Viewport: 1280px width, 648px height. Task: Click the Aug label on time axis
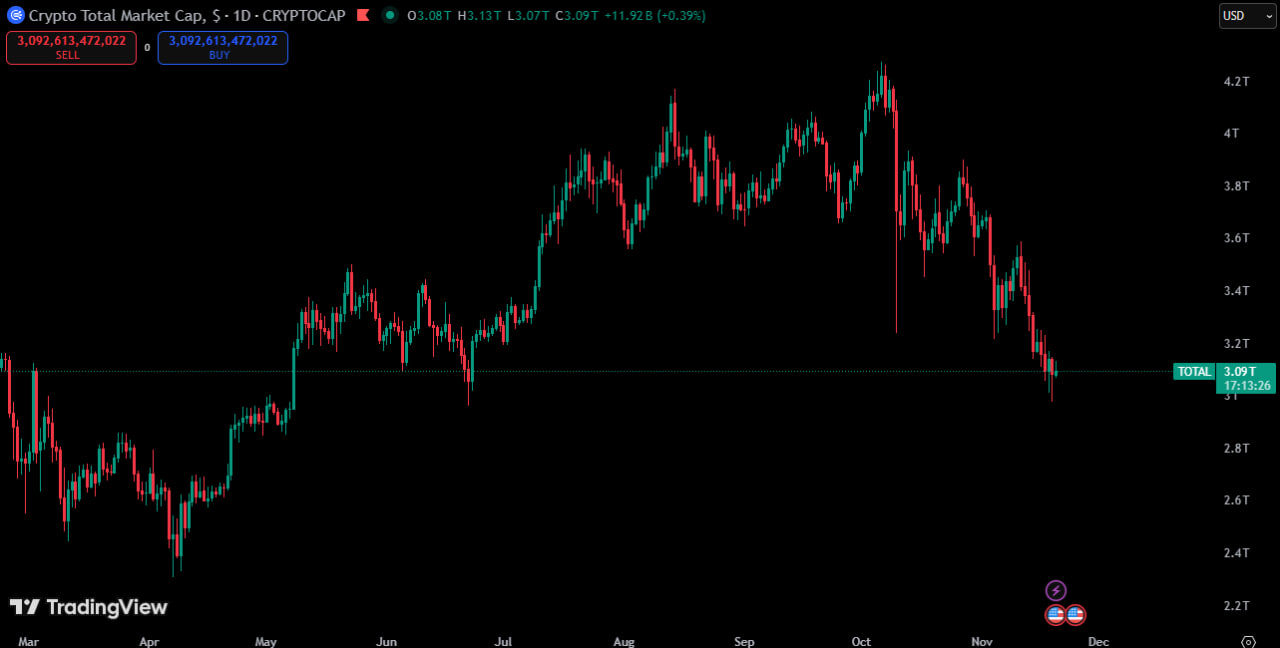(624, 641)
